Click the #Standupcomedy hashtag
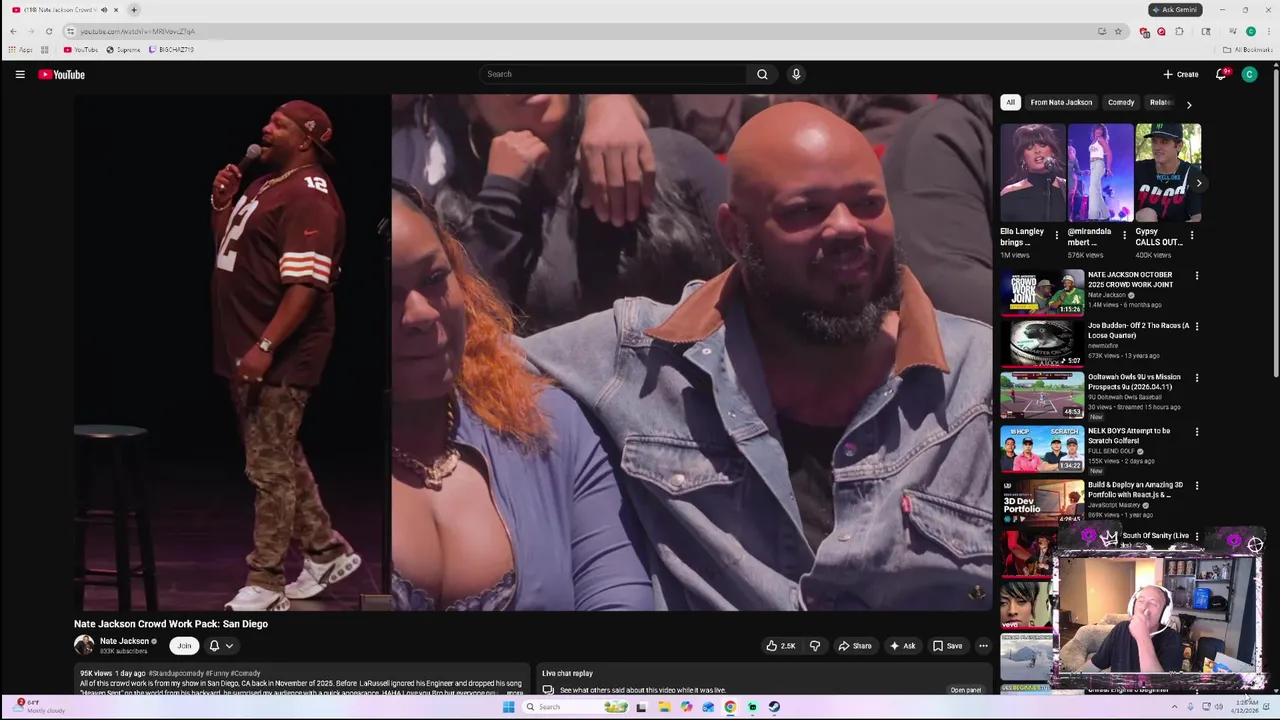The height and width of the screenshot is (720, 1280). 176,674
